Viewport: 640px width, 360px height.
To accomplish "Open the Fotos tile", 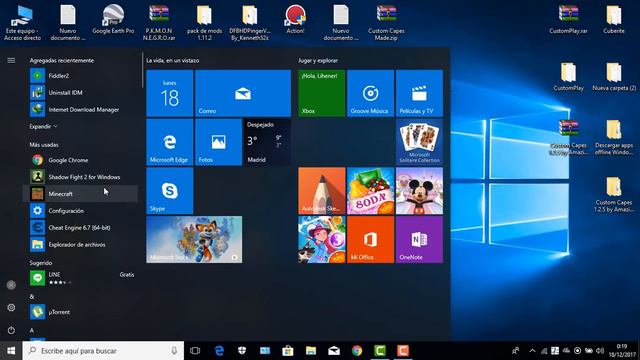I will coord(218,142).
